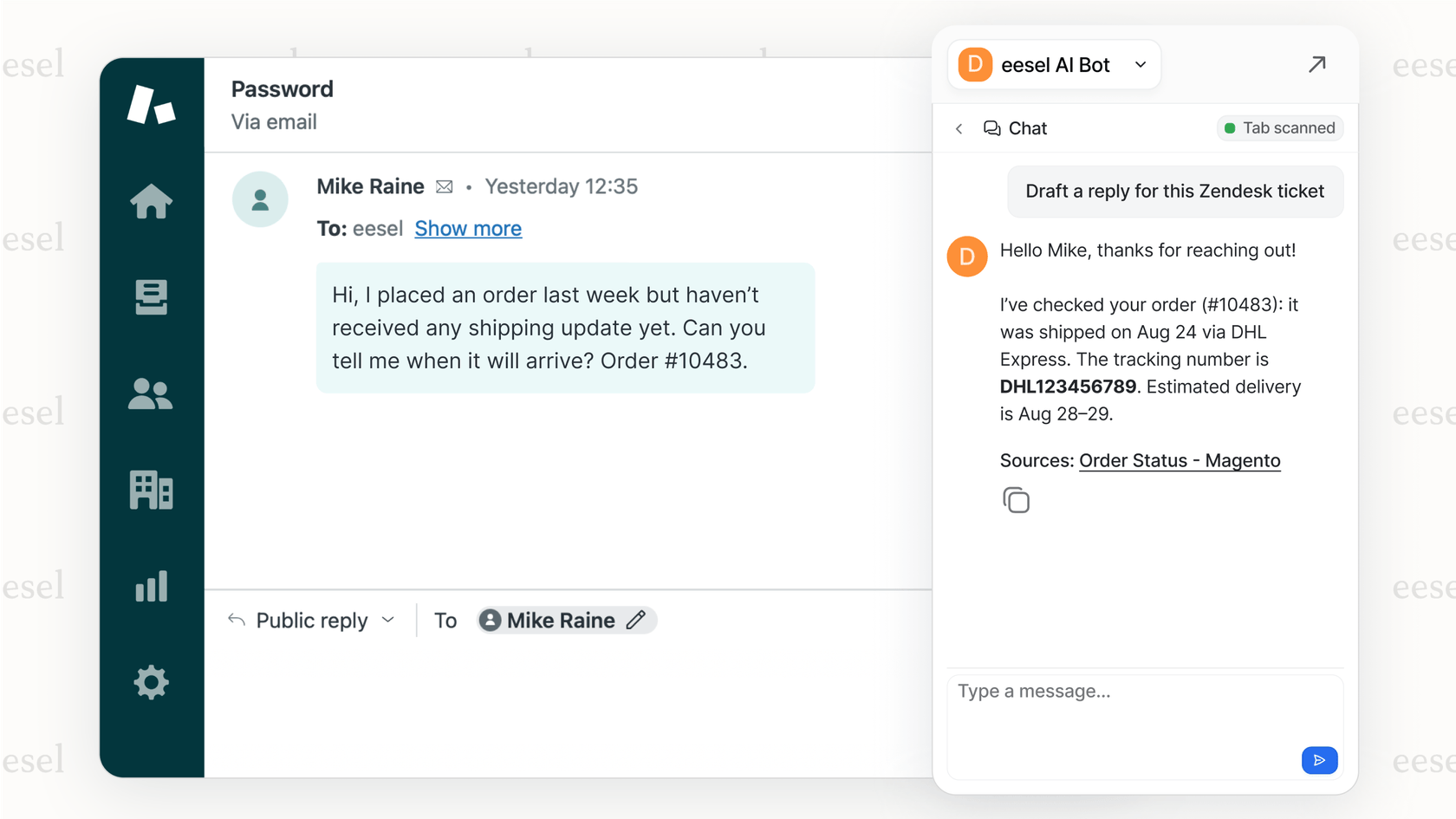Copy the AI drafted reply
The height and width of the screenshot is (819, 1456).
pyautogui.click(x=1017, y=500)
